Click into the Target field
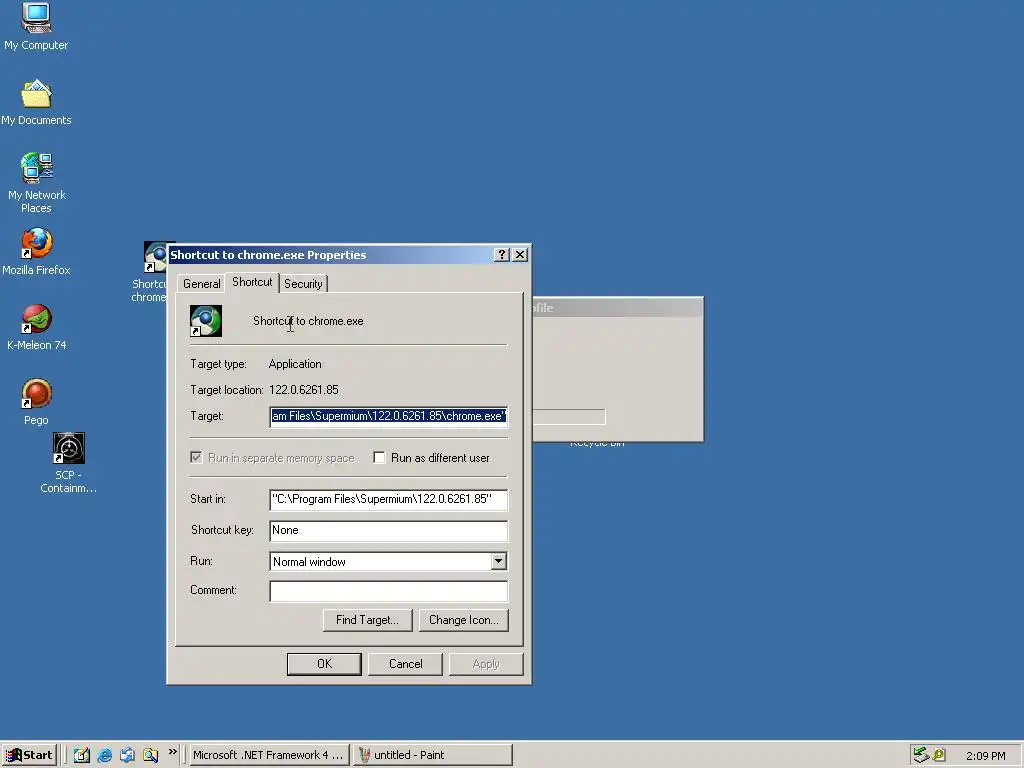Image resolution: width=1024 pixels, height=768 pixels. (x=389, y=416)
